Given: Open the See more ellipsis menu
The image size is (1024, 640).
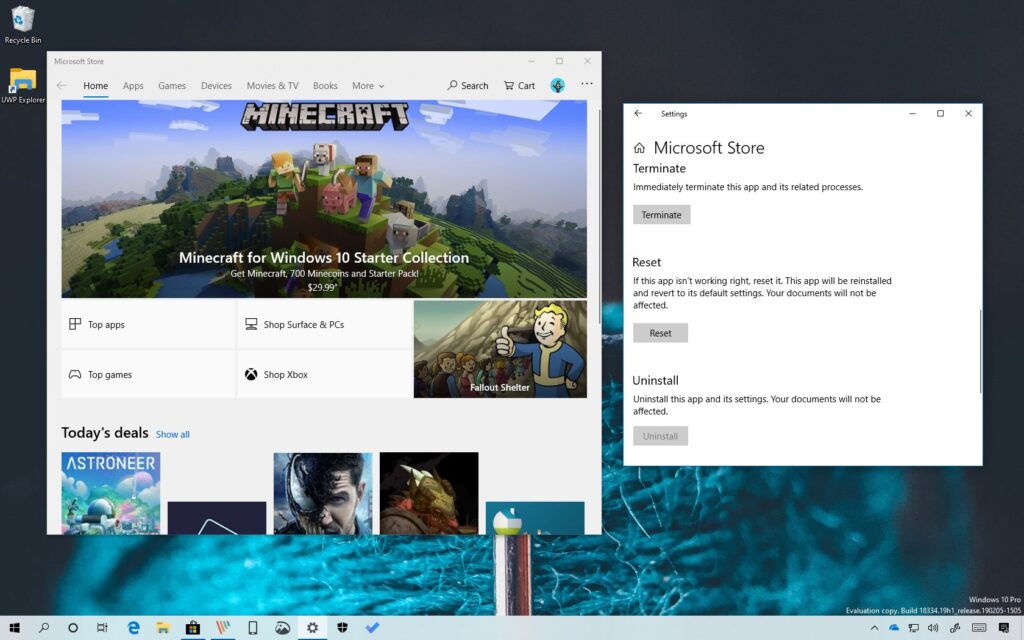Looking at the screenshot, I should tap(586, 85).
